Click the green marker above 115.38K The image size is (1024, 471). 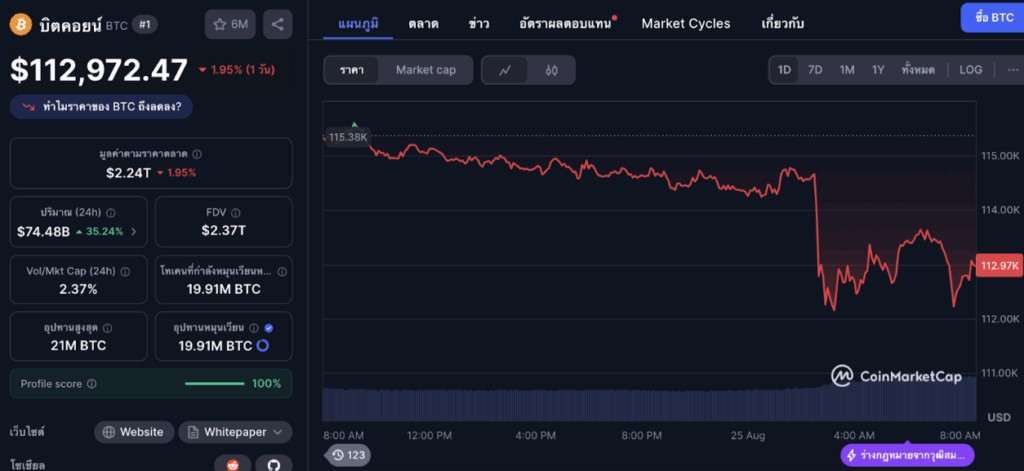click(355, 123)
